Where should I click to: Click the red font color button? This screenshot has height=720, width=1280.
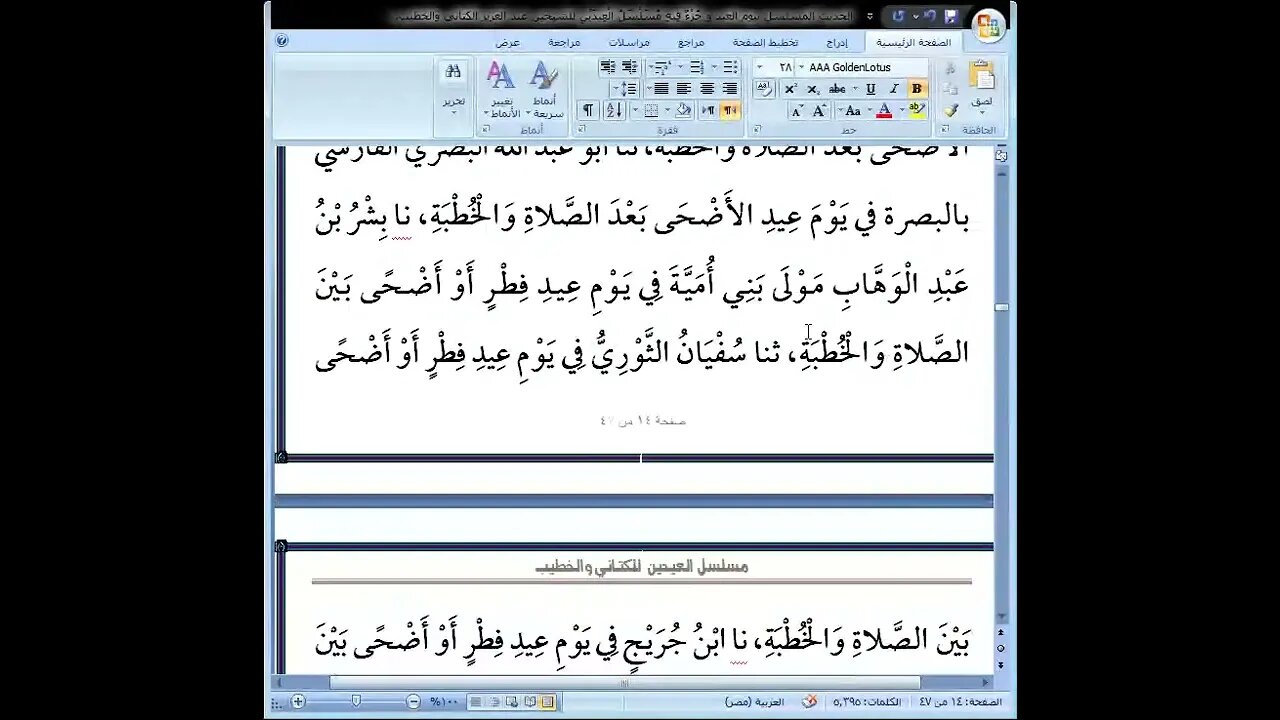pos(884,110)
